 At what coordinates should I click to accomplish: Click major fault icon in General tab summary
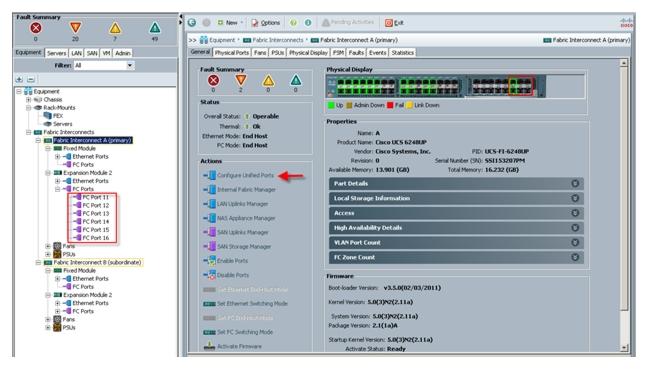(240, 81)
